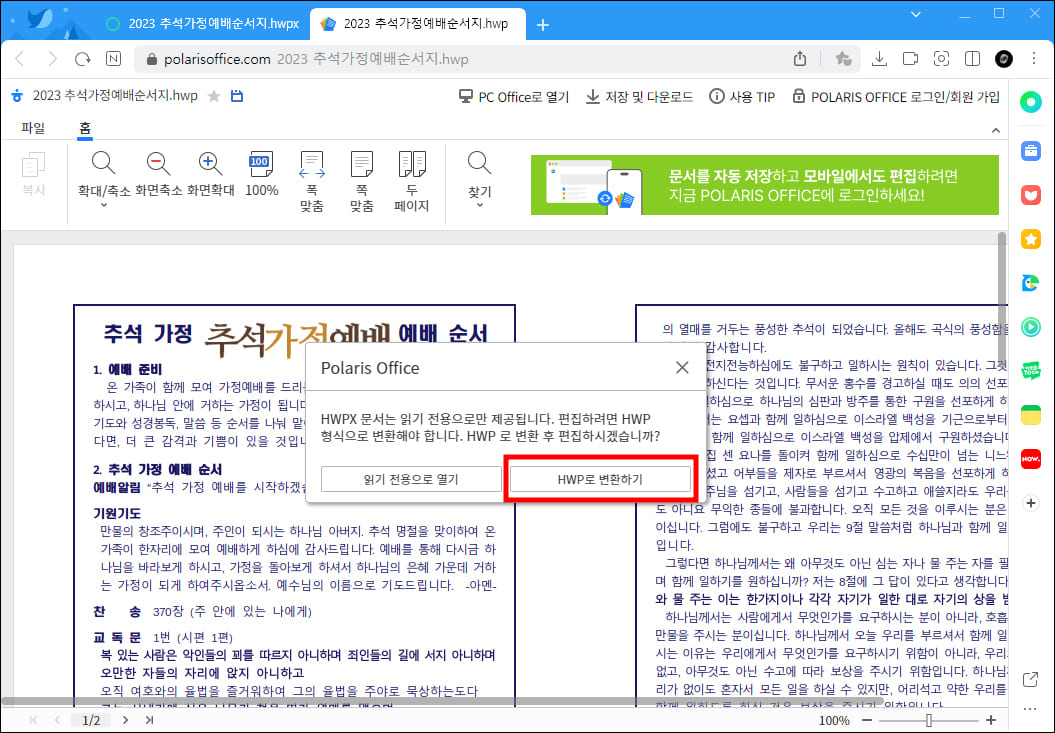Open the yellow star sidebar icon
The height and width of the screenshot is (733, 1055).
tap(1031, 239)
